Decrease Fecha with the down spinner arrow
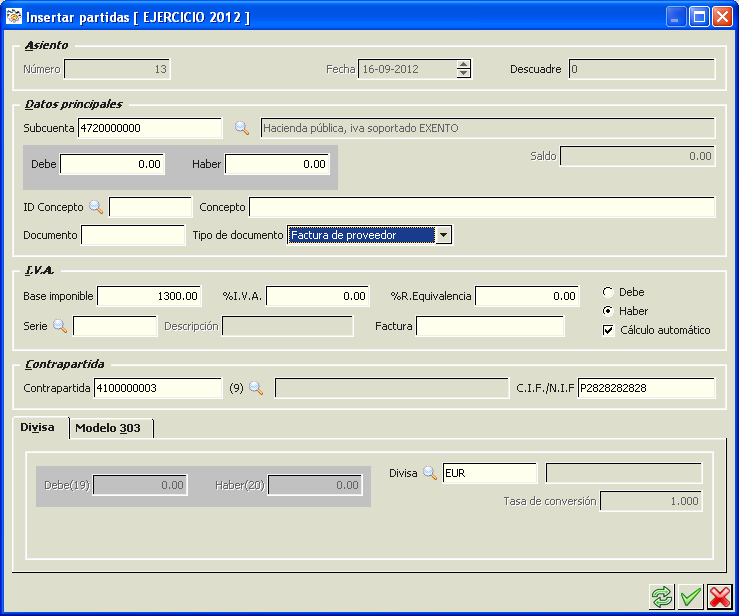Image resolution: width=739 pixels, height=616 pixels. click(x=464, y=73)
